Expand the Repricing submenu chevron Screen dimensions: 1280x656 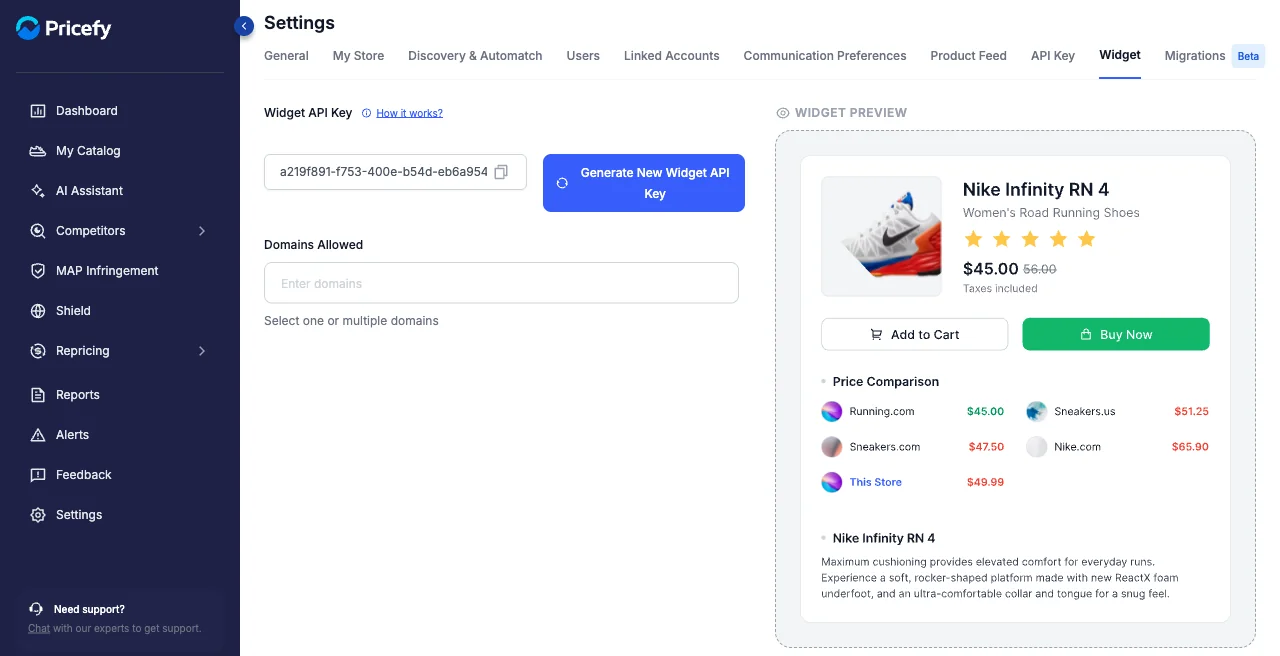[x=202, y=351]
